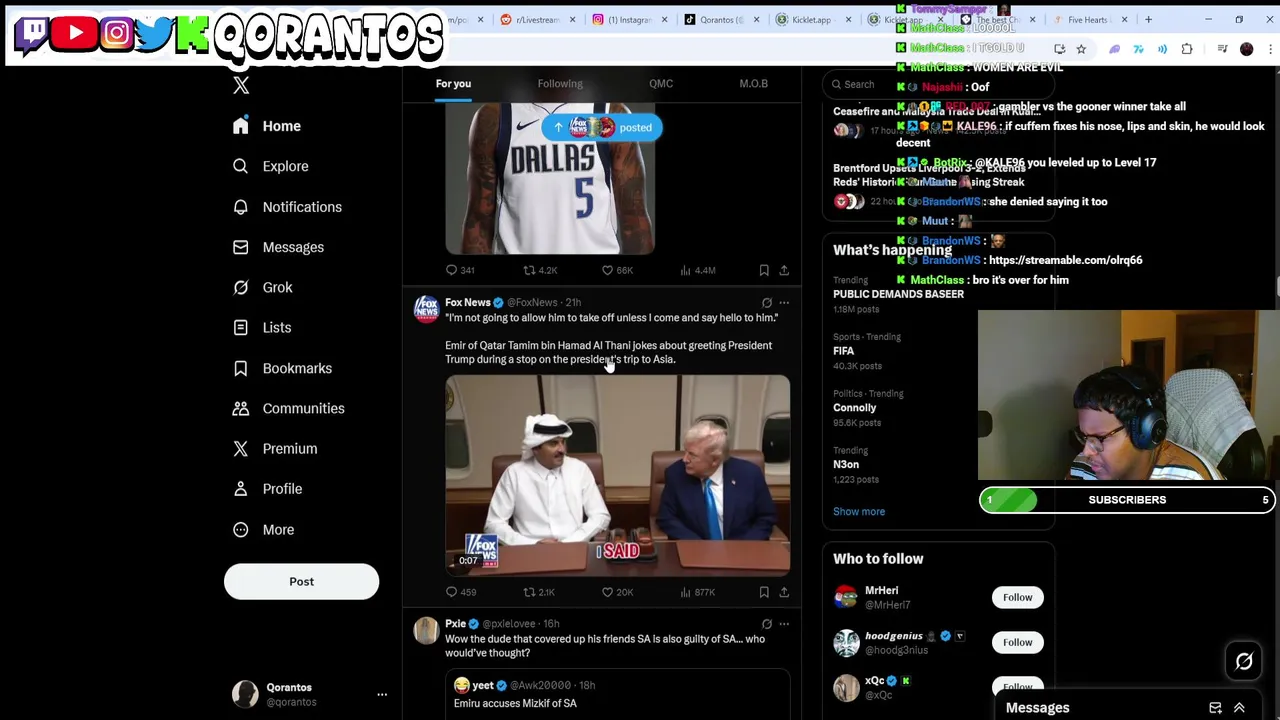Open trending topic PUBLIC DEMANDS BASEER
This screenshot has height=720, width=1280.
pos(898,294)
